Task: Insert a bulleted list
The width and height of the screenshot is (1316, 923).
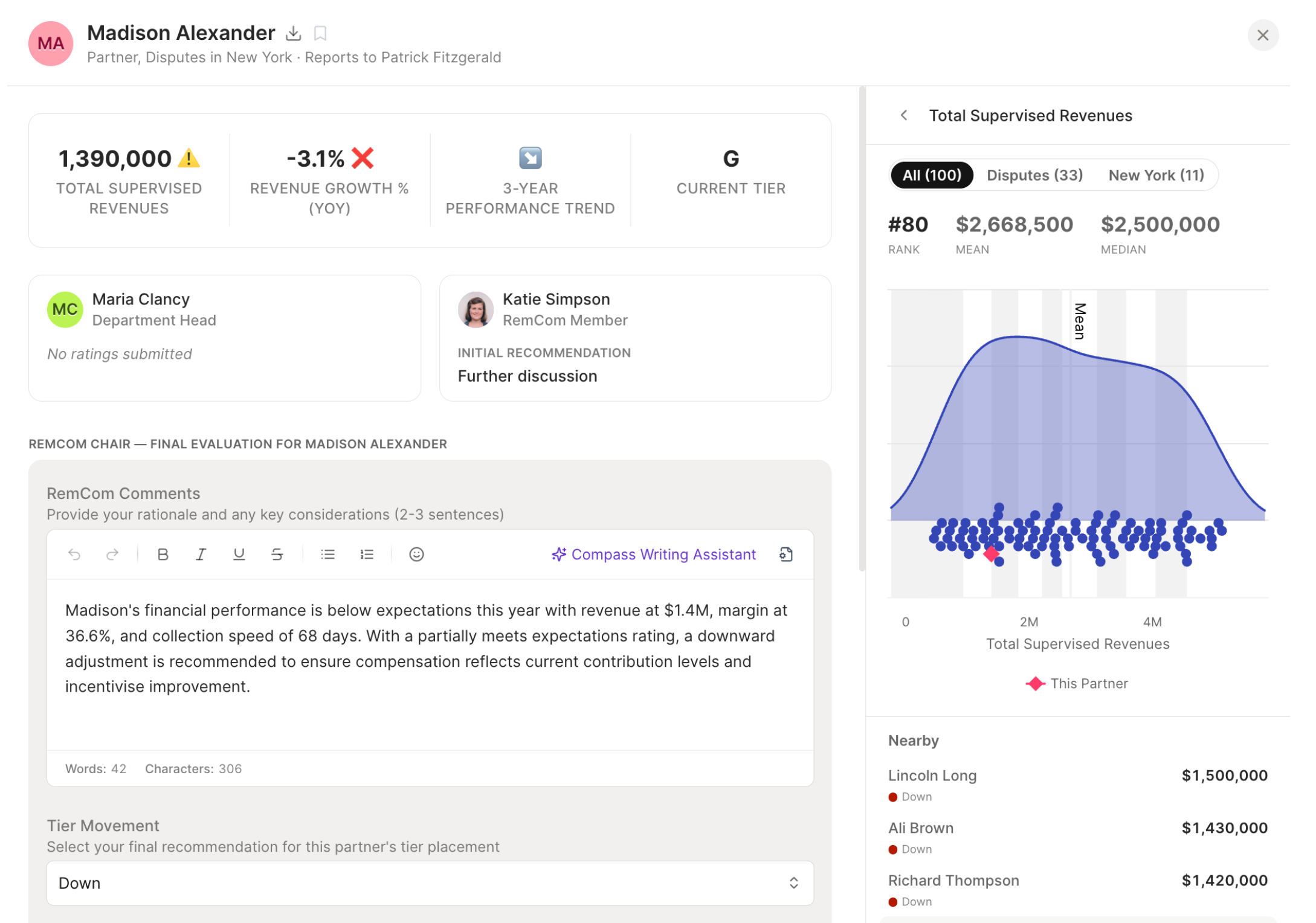Action: tap(327, 554)
